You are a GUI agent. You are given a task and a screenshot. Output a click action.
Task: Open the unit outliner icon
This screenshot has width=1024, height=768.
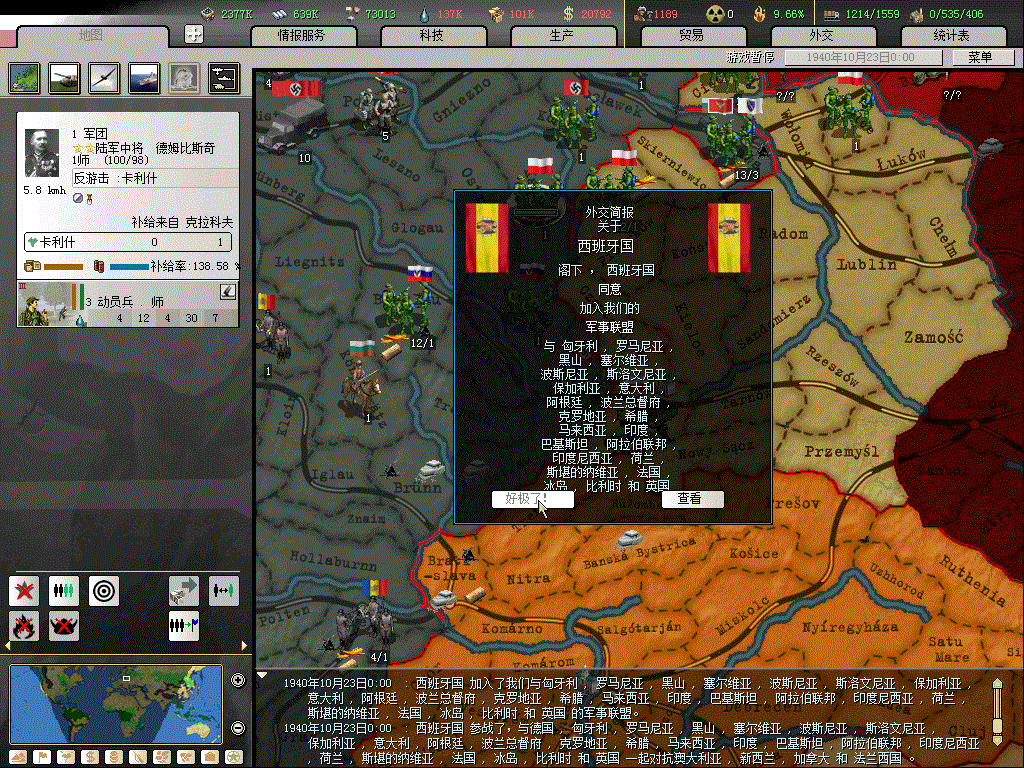[x=224, y=78]
